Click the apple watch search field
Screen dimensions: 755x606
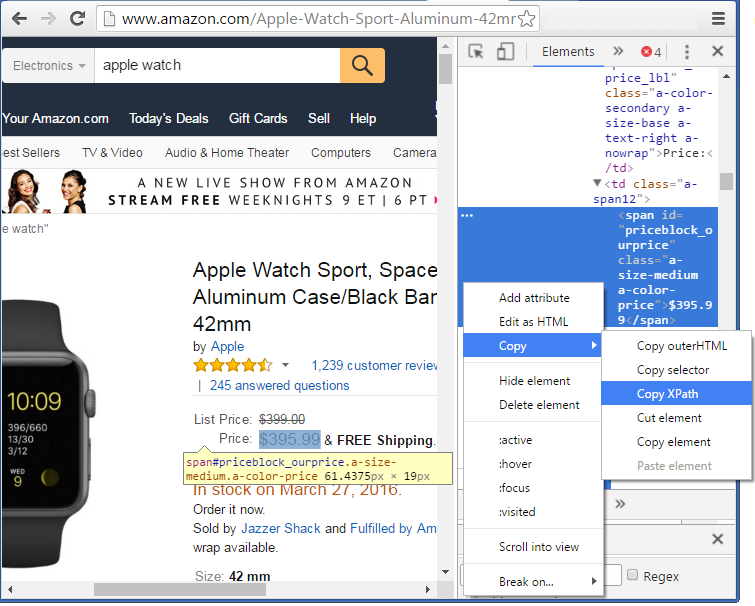tap(217, 65)
